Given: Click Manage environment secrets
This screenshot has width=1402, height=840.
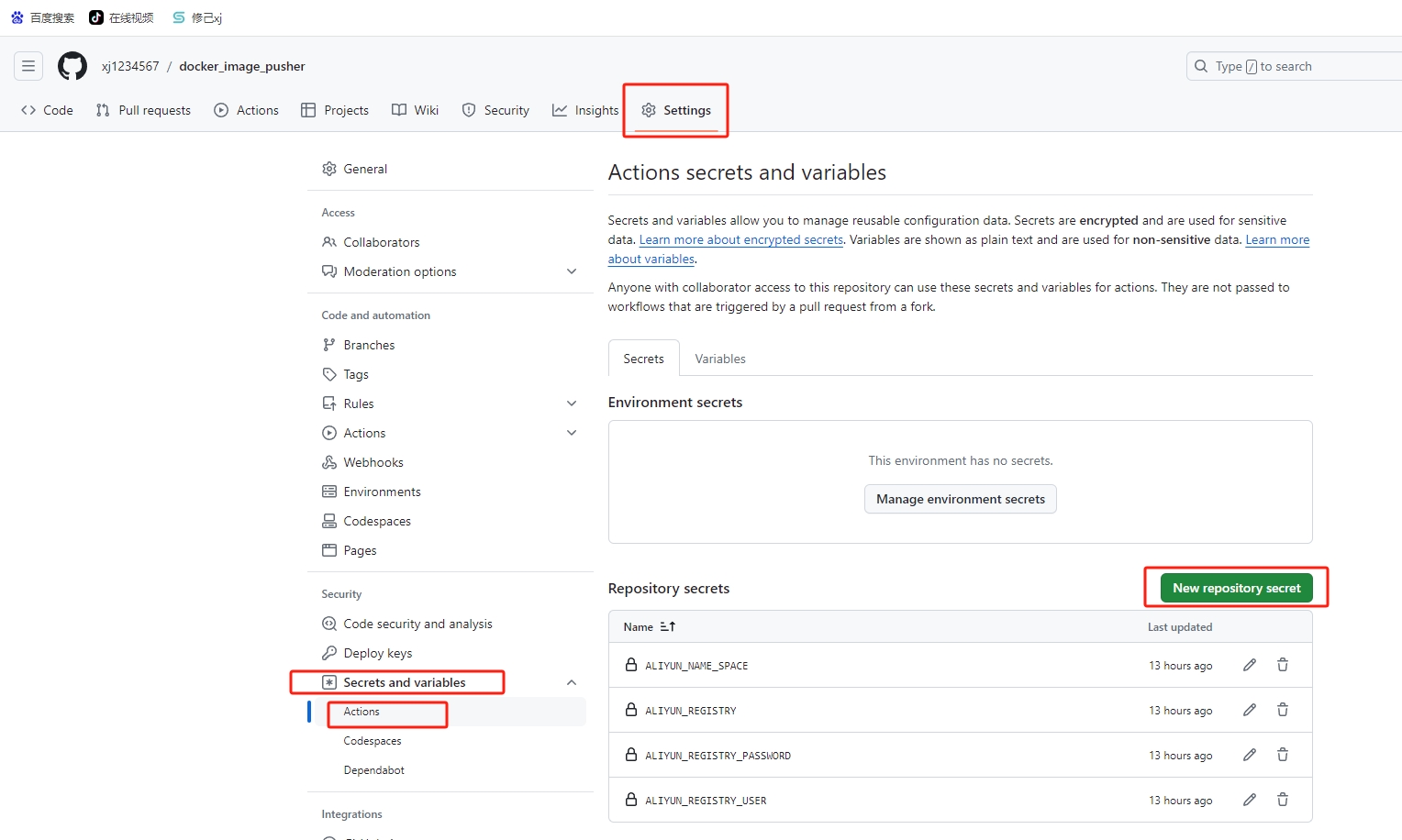Looking at the screenshot, I should tap(960, 498).
